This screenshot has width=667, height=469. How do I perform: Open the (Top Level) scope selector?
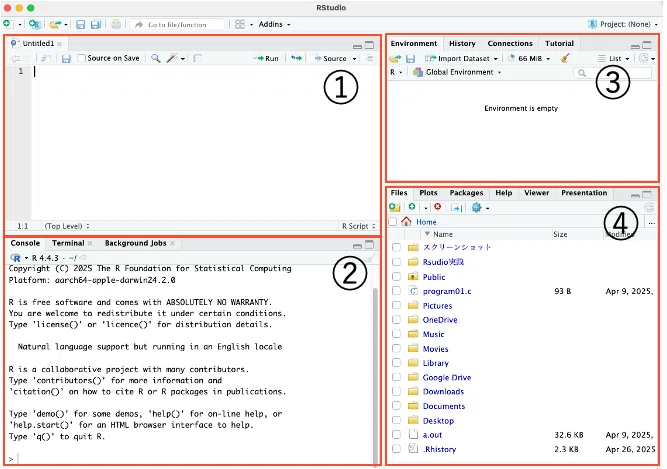tap(67, 226)
